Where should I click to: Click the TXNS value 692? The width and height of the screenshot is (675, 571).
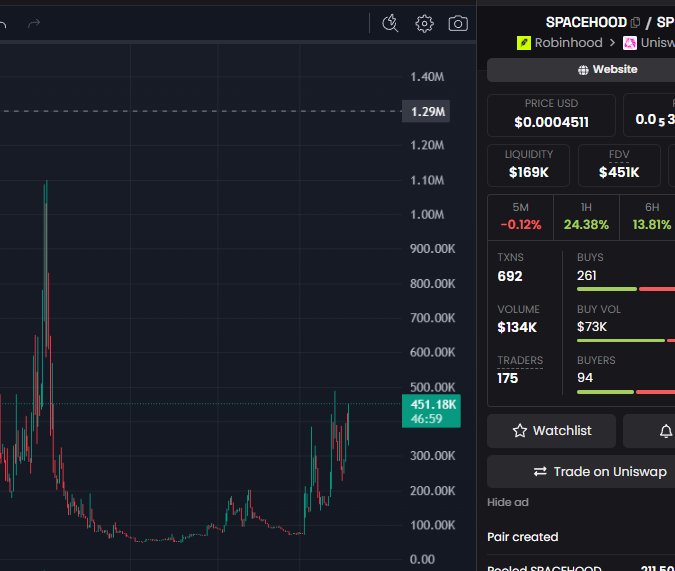tap(510, 276)
